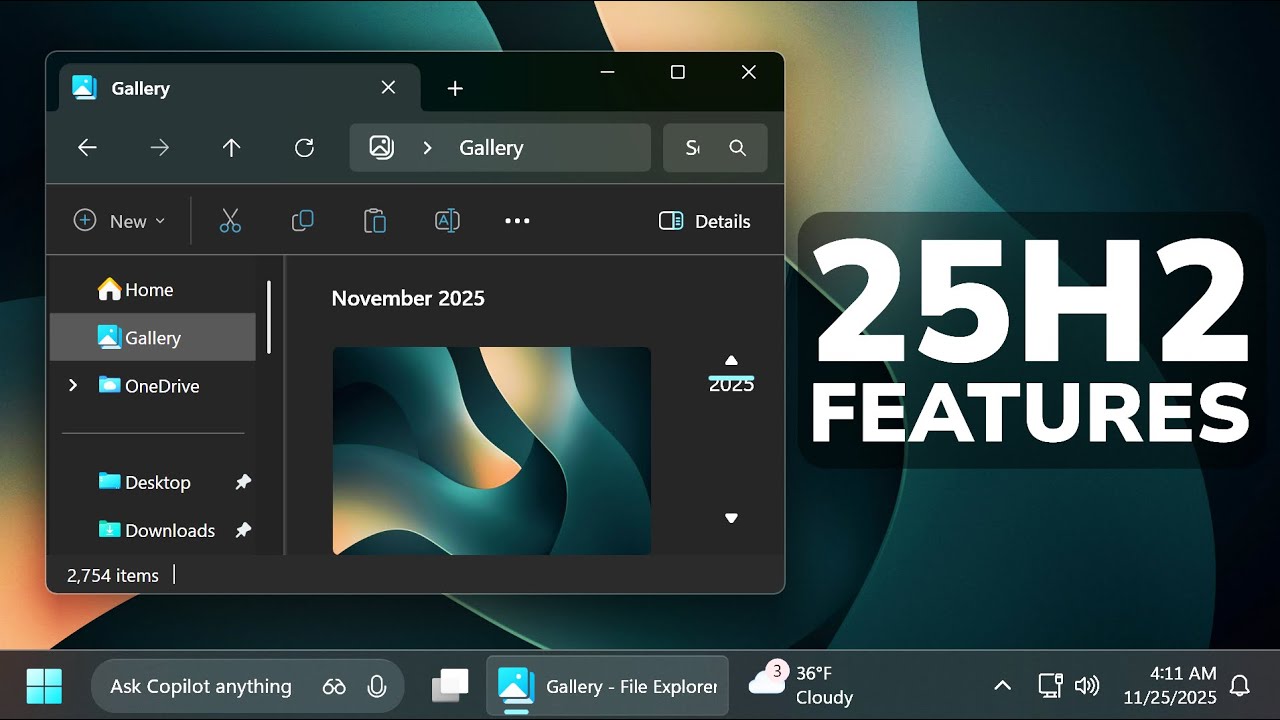This screenshot has height=720, width=1280.
Task: Click the 2,754 items status text
Action: 113,575
